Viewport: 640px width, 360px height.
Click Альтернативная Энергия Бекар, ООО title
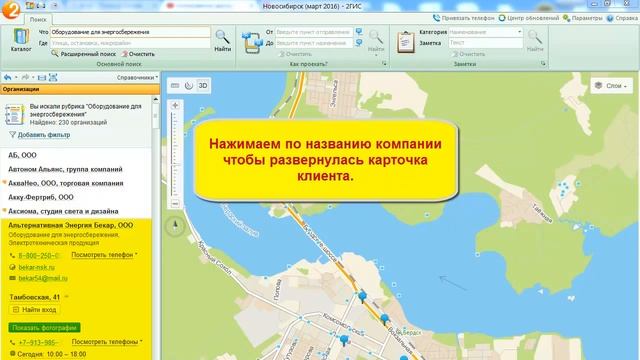pos(70,225)
